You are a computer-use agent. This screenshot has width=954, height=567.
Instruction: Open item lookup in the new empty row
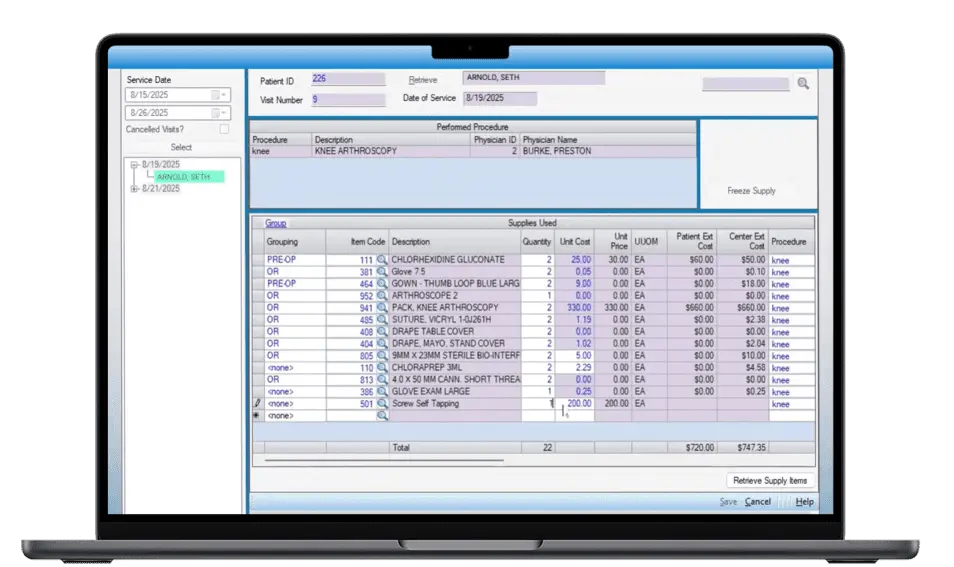[x=381, y=416]
